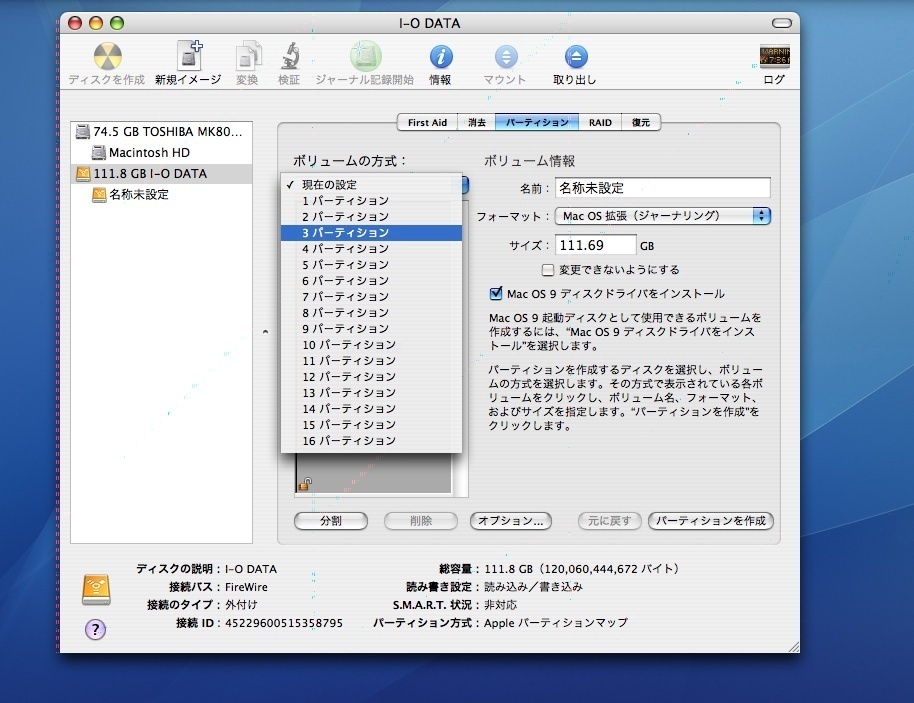Switch to First Aid tab
The width and height of the screenshot is (914, 703).
point(427,122)
